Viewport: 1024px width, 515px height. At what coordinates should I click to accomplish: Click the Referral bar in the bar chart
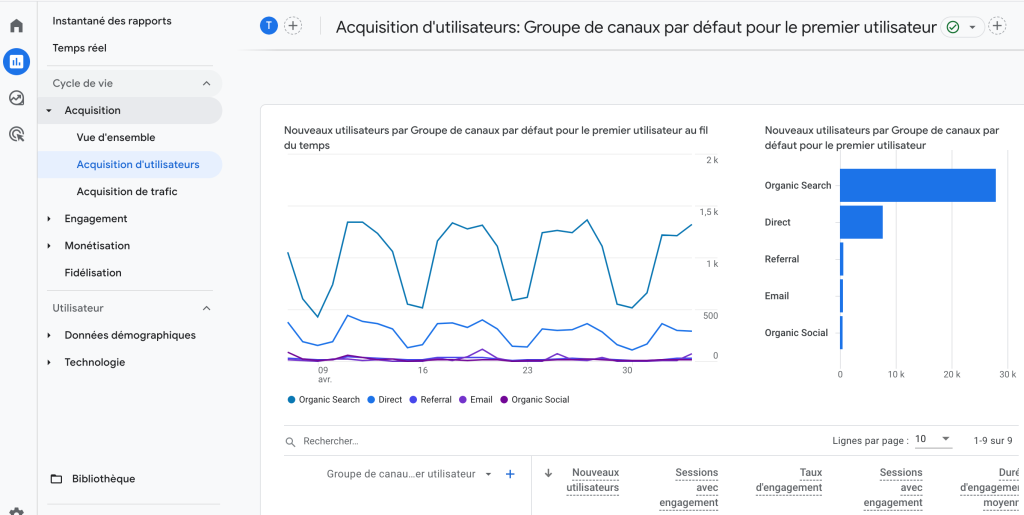pos(842,259)
